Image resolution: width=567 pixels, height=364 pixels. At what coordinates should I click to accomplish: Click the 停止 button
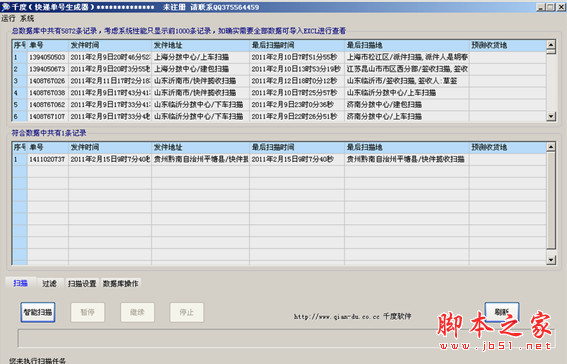tap(187, 312)
